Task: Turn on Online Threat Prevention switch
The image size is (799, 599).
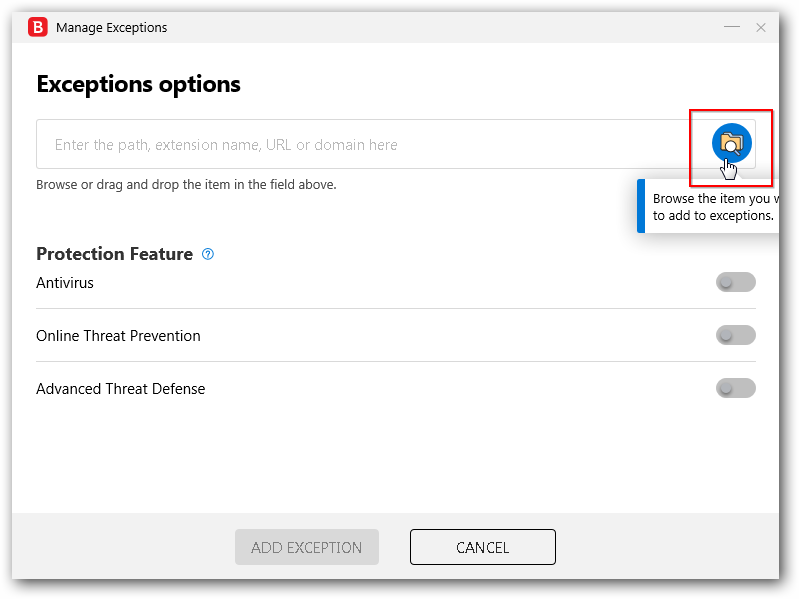Action: click(735, 336)
